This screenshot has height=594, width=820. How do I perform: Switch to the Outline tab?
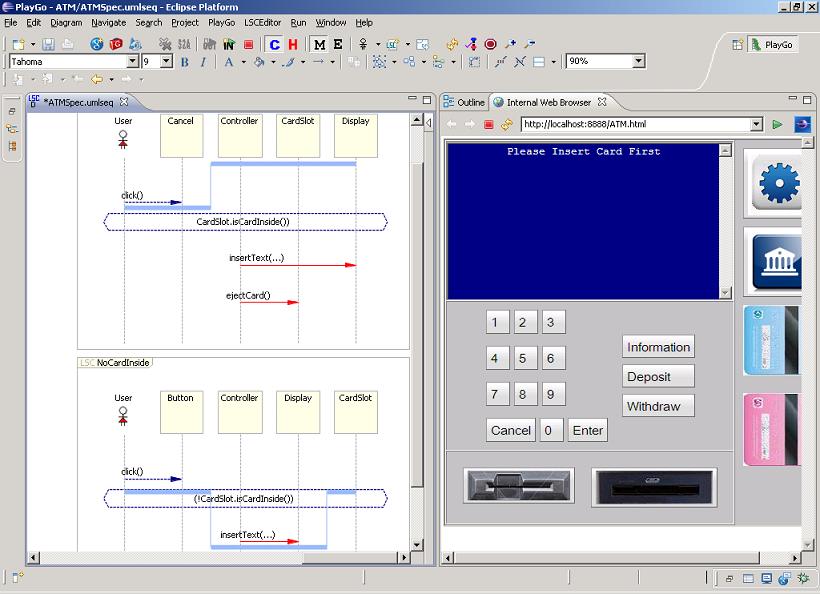tap(464, 102)
